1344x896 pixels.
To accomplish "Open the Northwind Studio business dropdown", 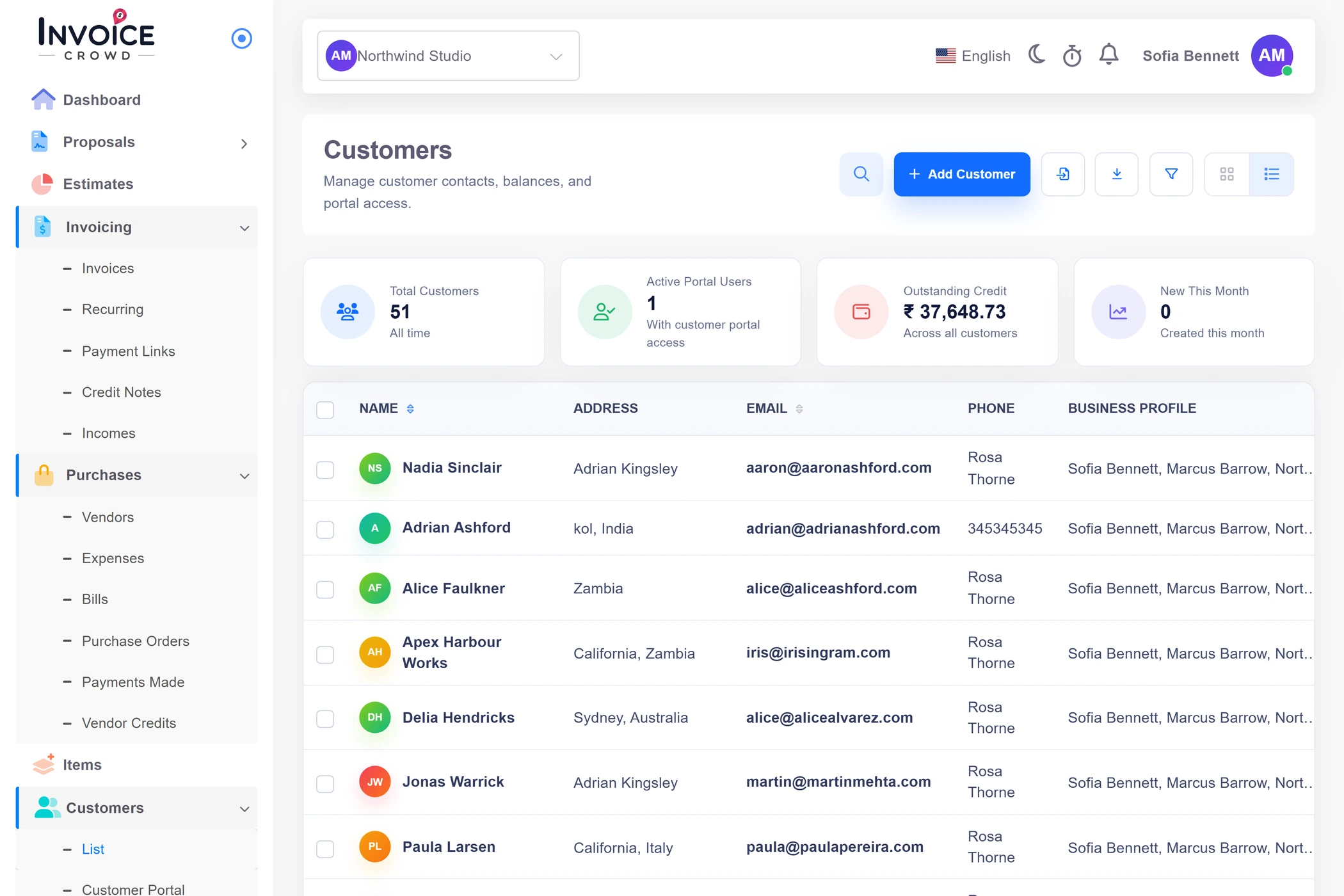I will (x=449, y=56).
